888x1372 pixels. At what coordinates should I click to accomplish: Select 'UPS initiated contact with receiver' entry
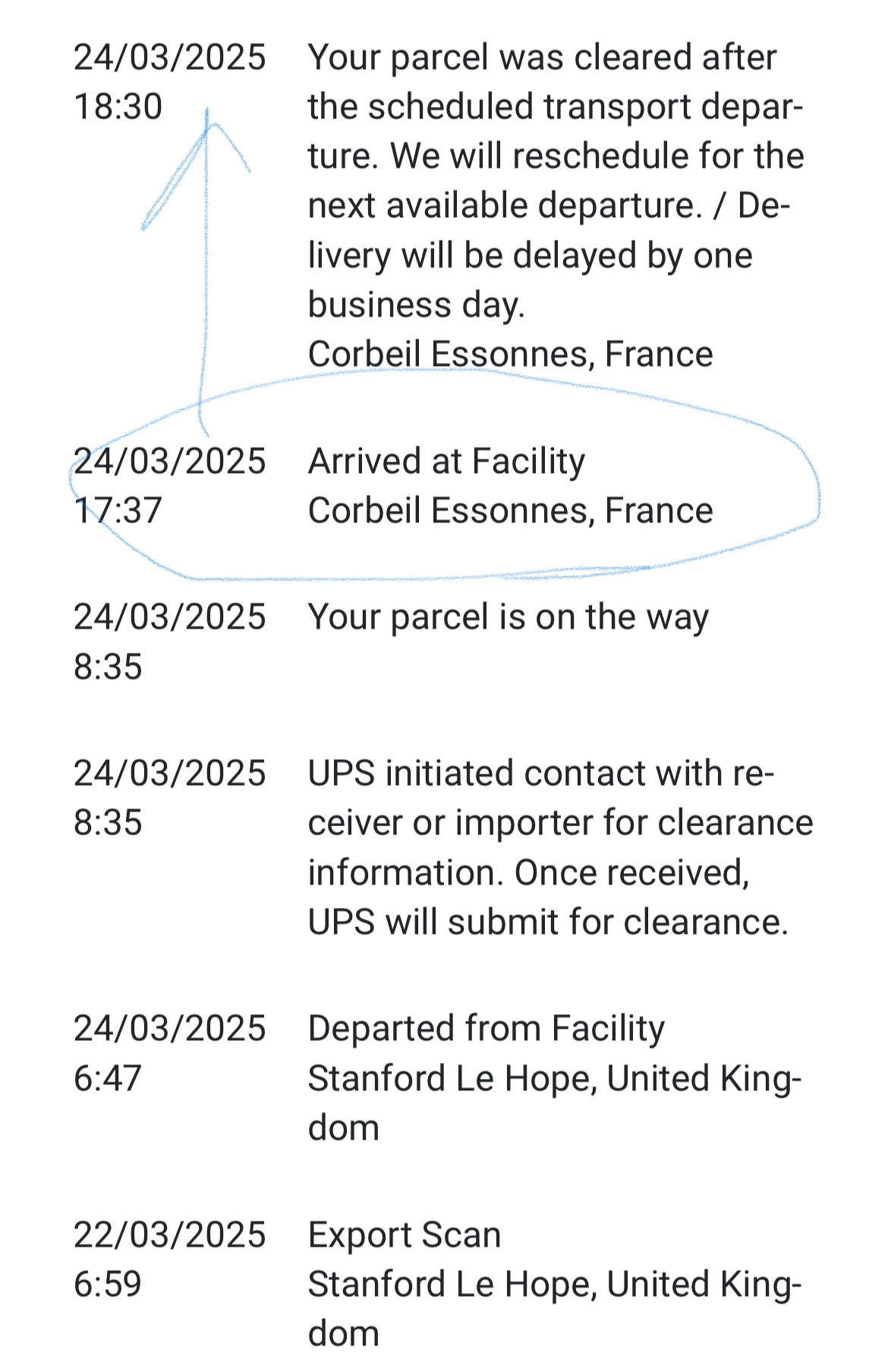[x=560, y=847]
